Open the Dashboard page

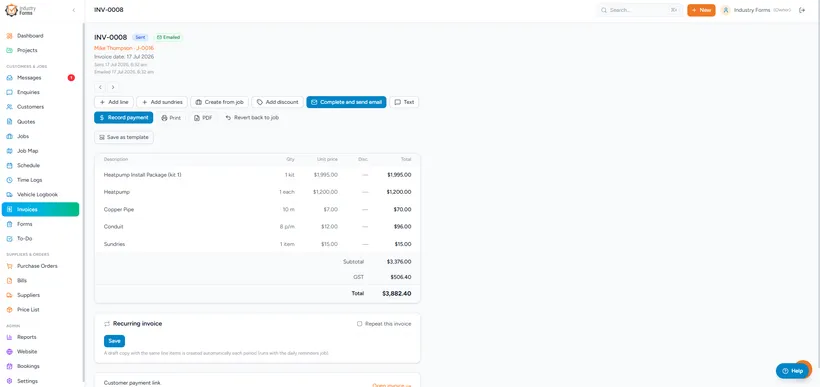coord(30,36)
